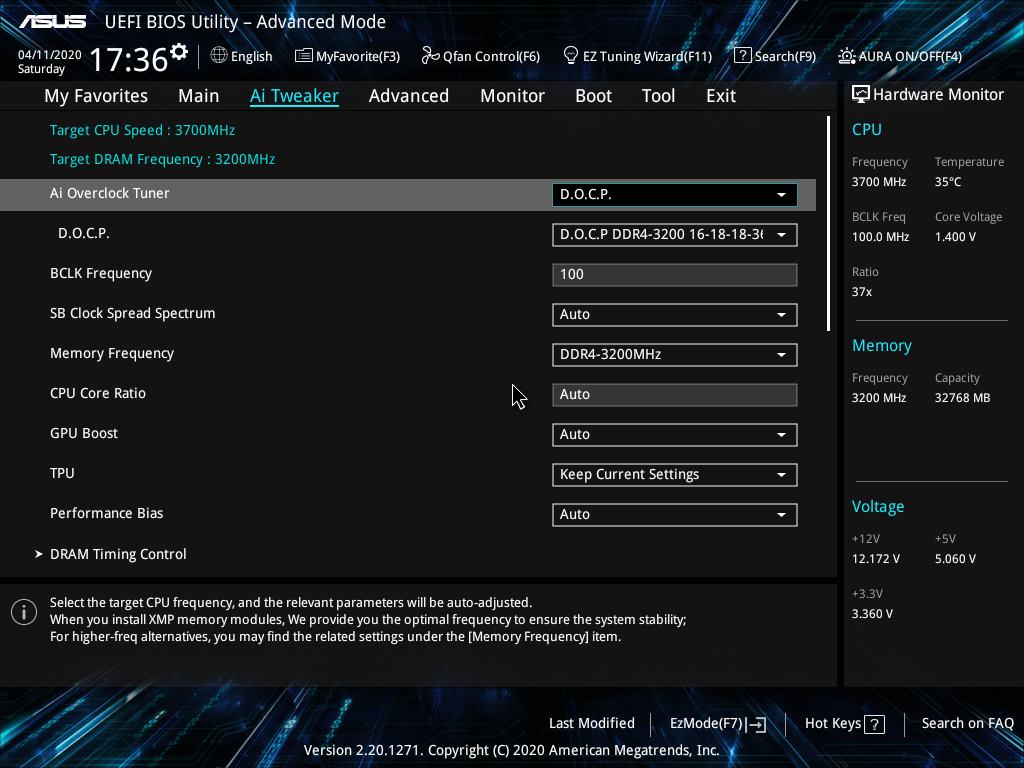The width and height of the screenshot is (1024, 768).
Task: Switch to Advanced tab
Action: pos(409,96)
